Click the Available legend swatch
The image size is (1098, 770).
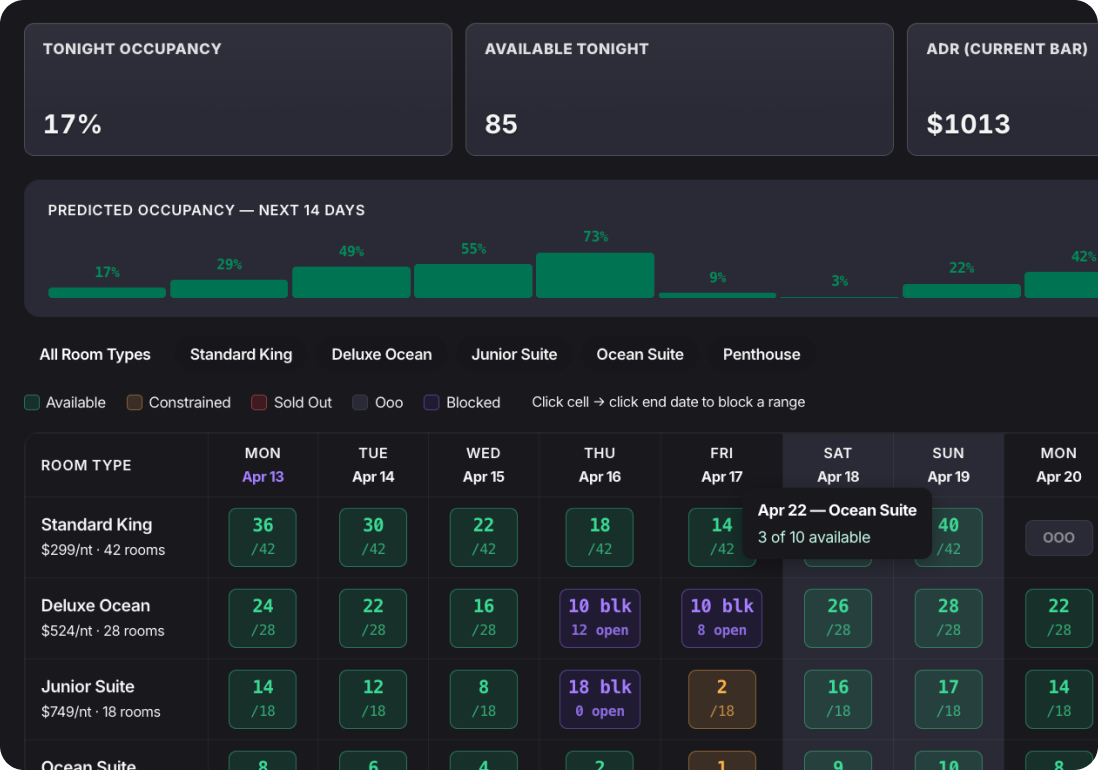(x=32, y=402)
